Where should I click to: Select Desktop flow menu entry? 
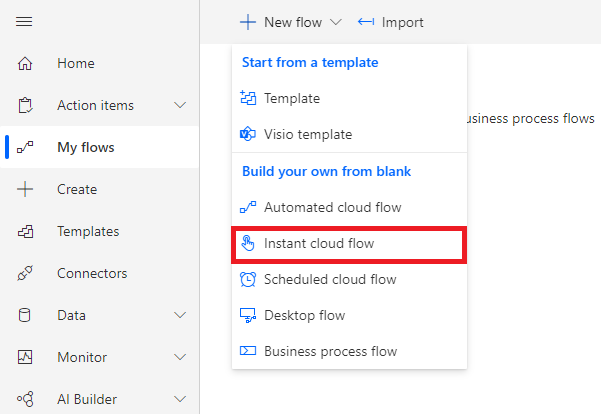point(349,315)
